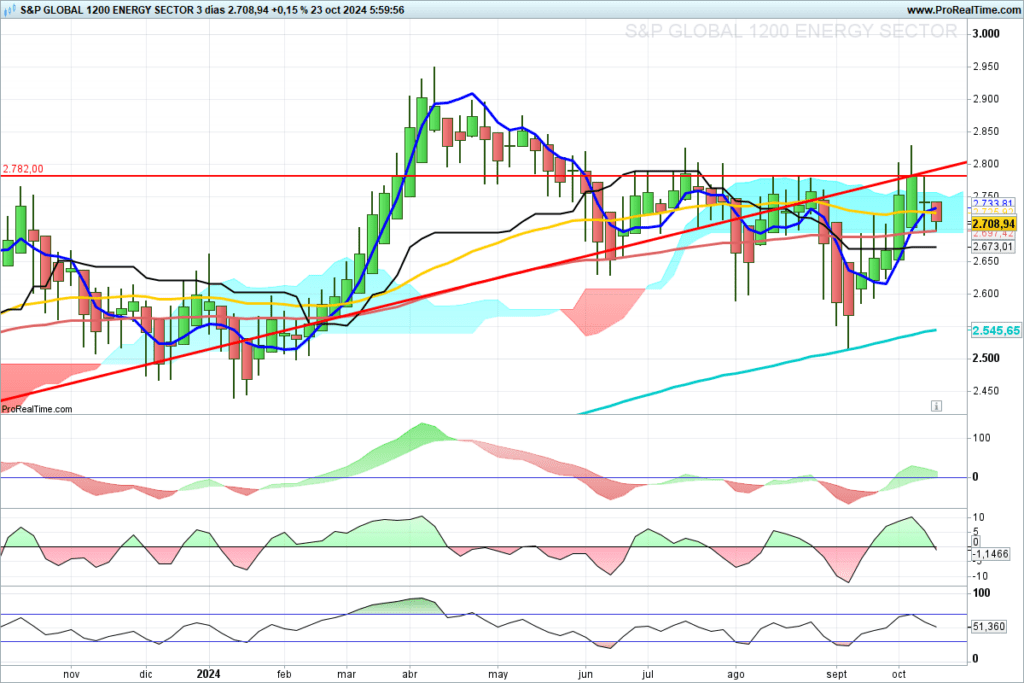Open the www.ProRealTime.com link

[x=963, y=10]
